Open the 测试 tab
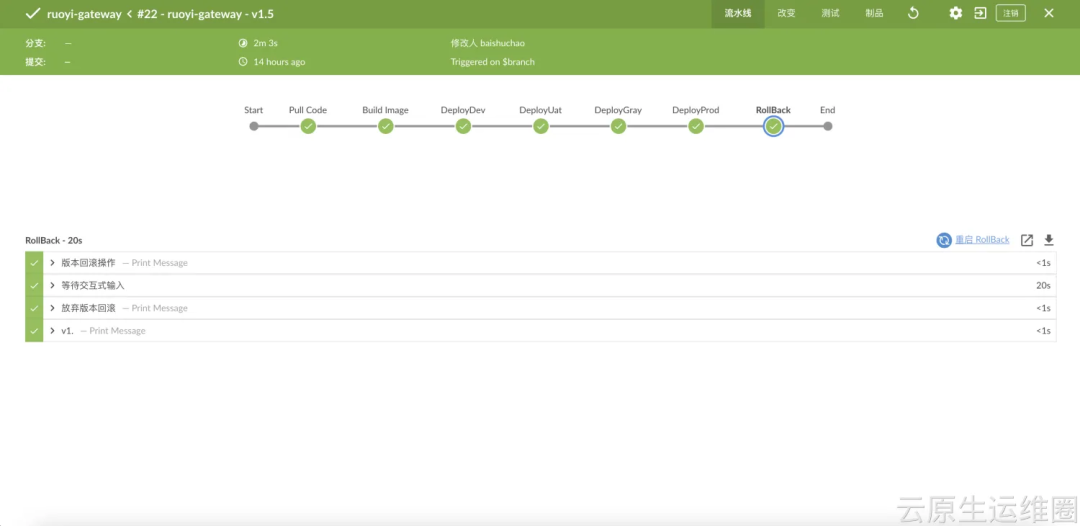 pos(831,14)
